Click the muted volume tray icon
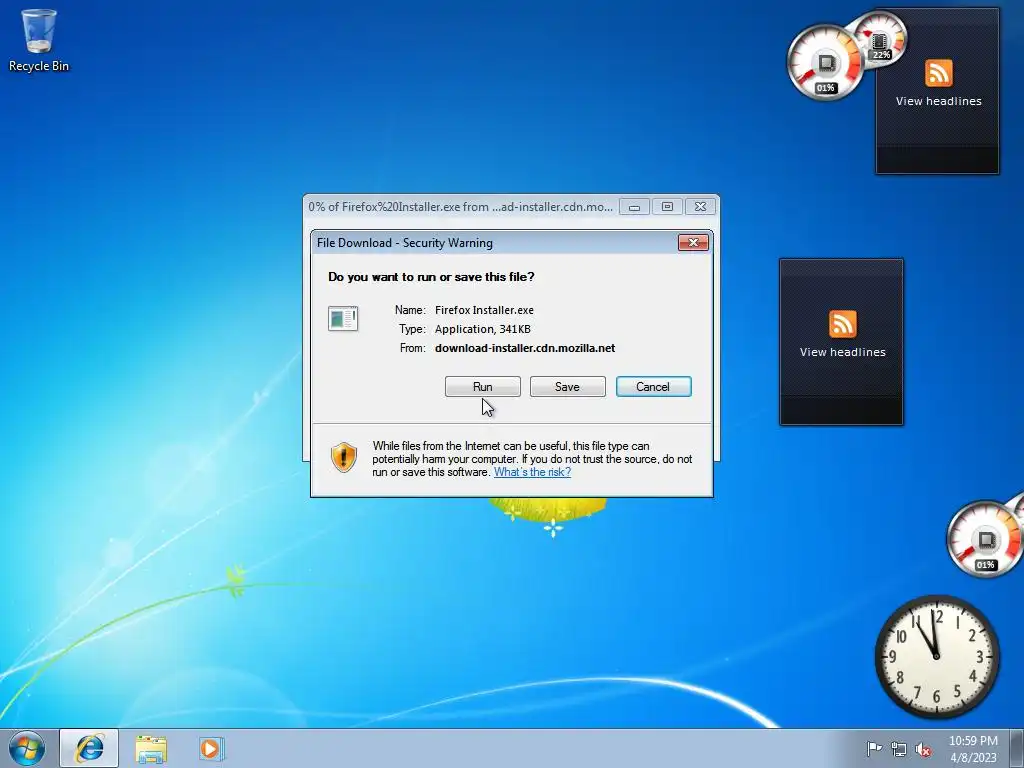The width and height of the screenshot is (1024, 768). [923, 749]
